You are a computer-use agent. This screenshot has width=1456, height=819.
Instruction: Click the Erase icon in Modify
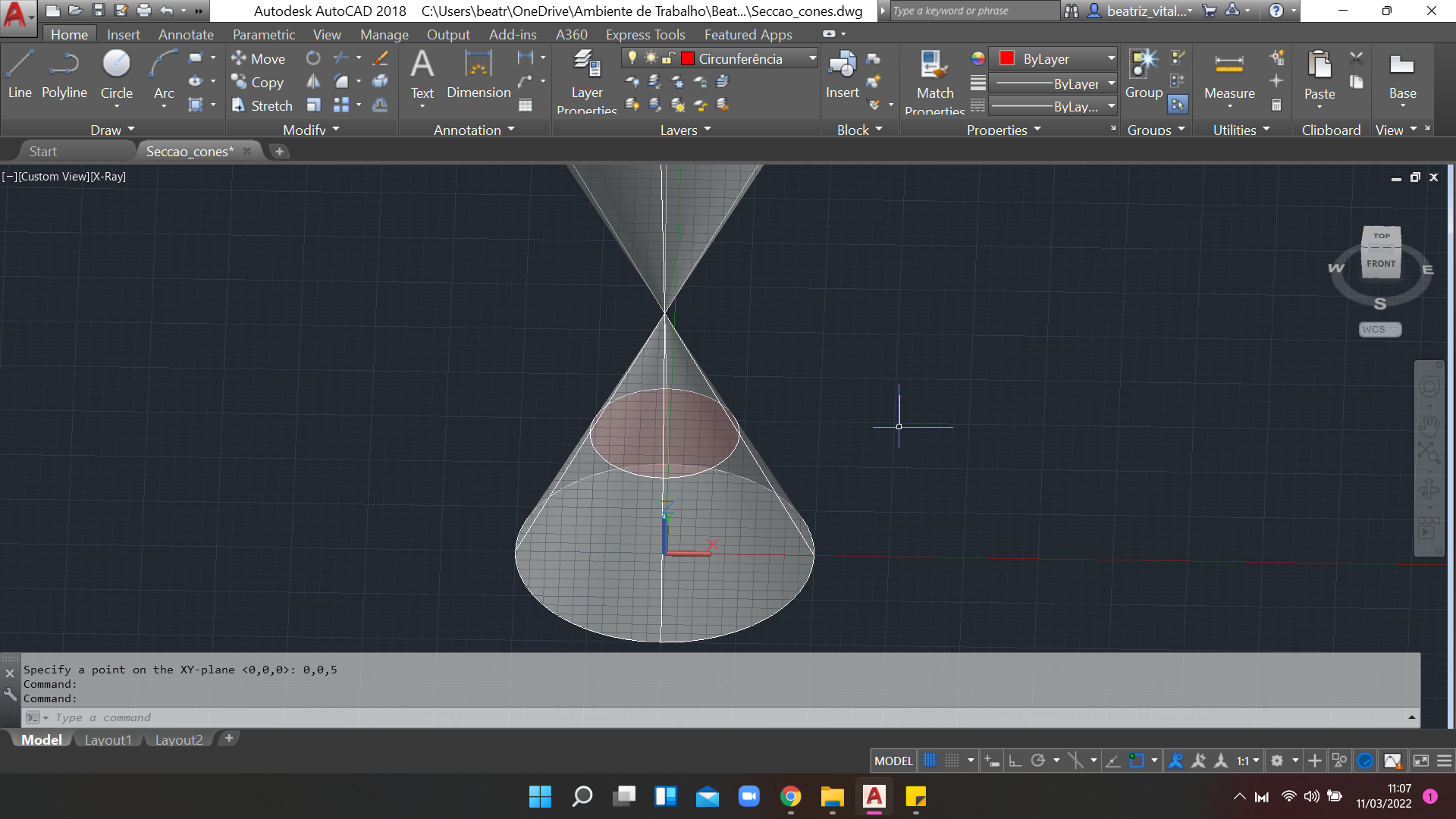tap(380, 58)
